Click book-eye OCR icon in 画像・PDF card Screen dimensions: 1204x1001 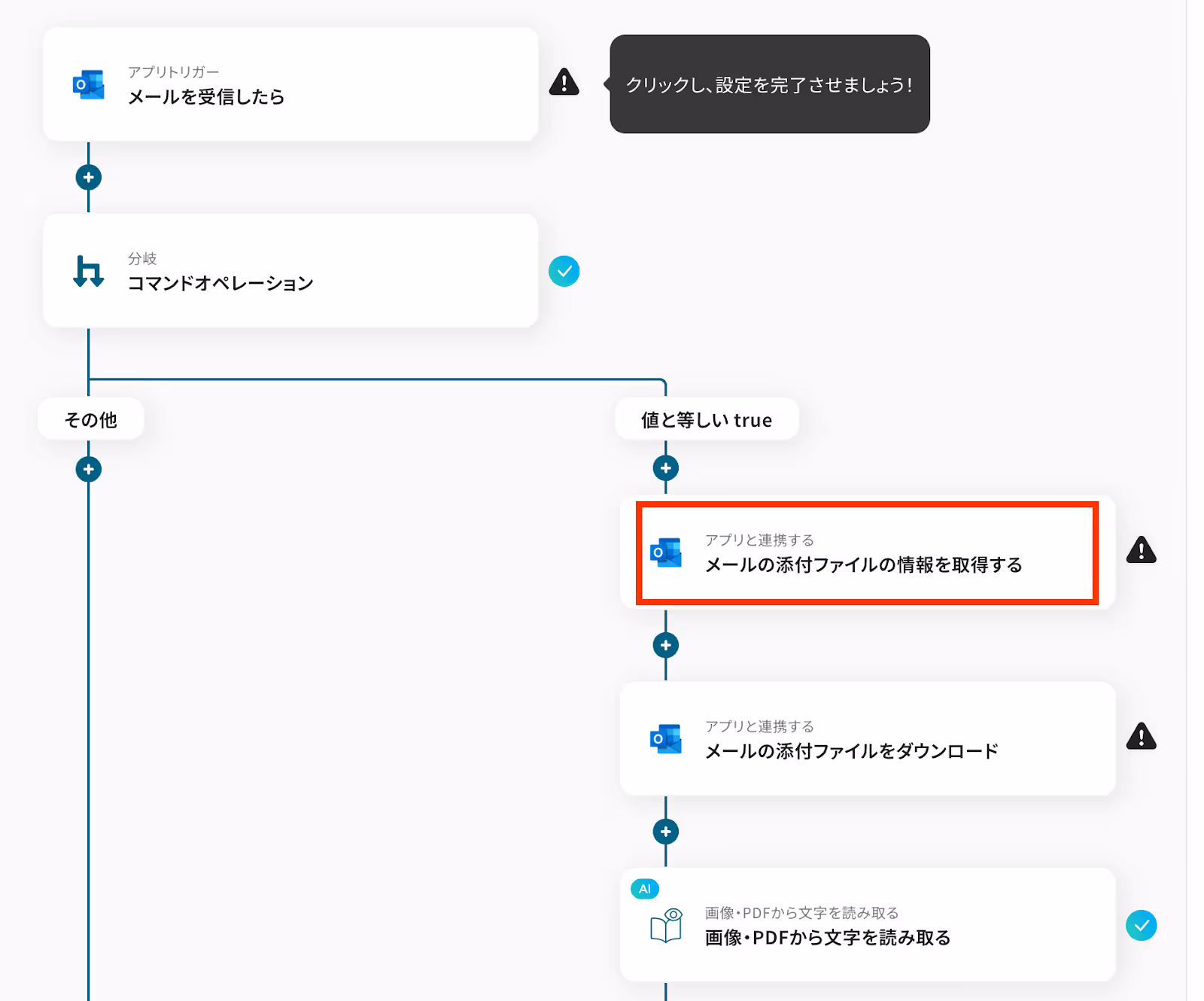point(666,926)
